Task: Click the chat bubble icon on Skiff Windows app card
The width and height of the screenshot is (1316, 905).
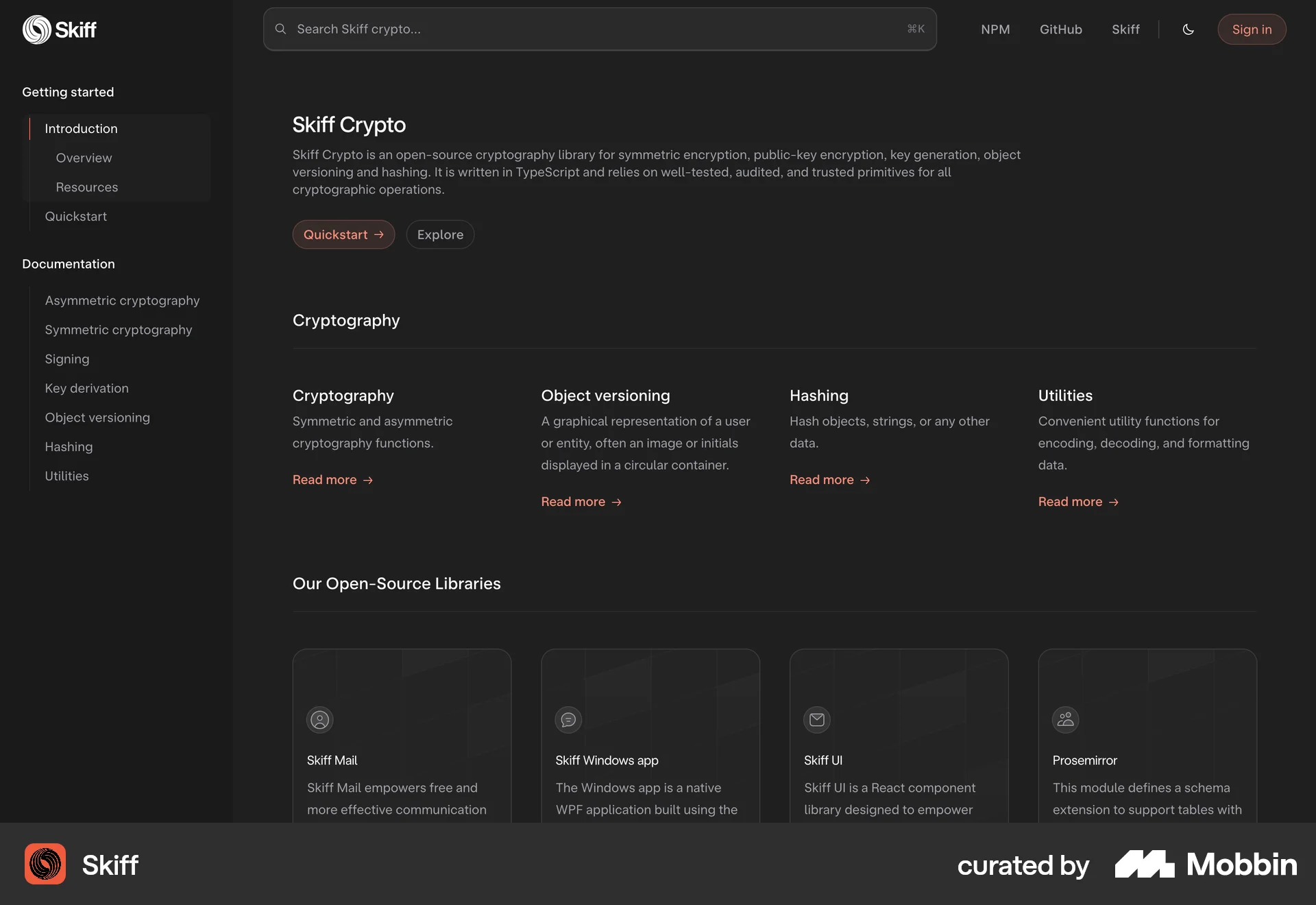Action: click(568, 719)
